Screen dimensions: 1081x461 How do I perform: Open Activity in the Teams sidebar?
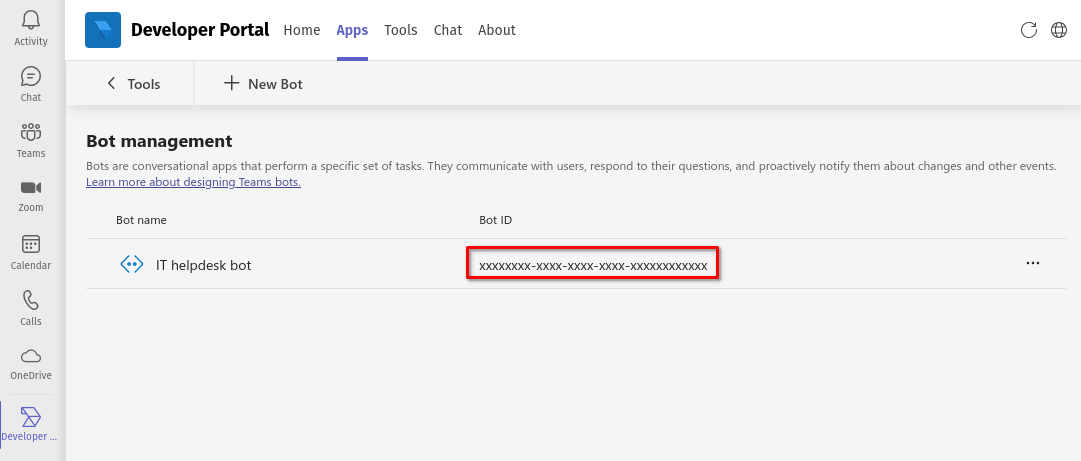pos(31,29)
